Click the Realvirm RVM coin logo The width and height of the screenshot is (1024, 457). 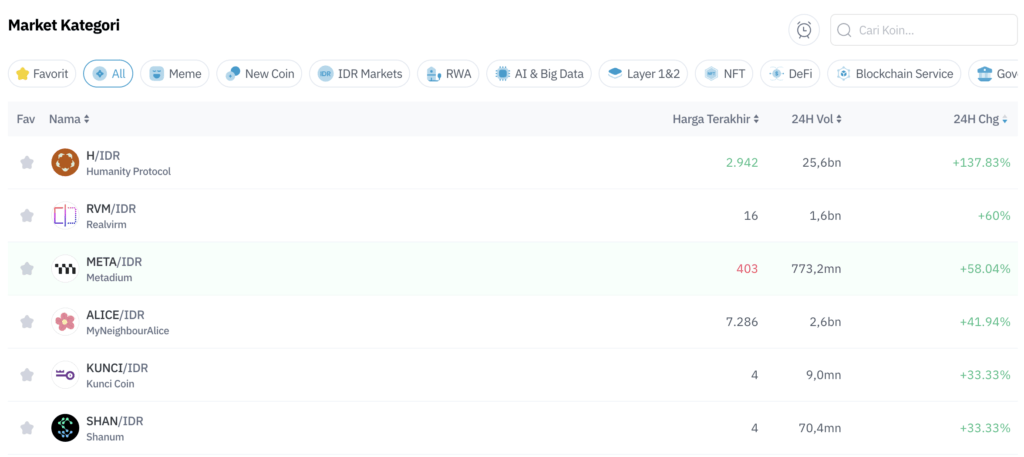[x=65, y=215]
